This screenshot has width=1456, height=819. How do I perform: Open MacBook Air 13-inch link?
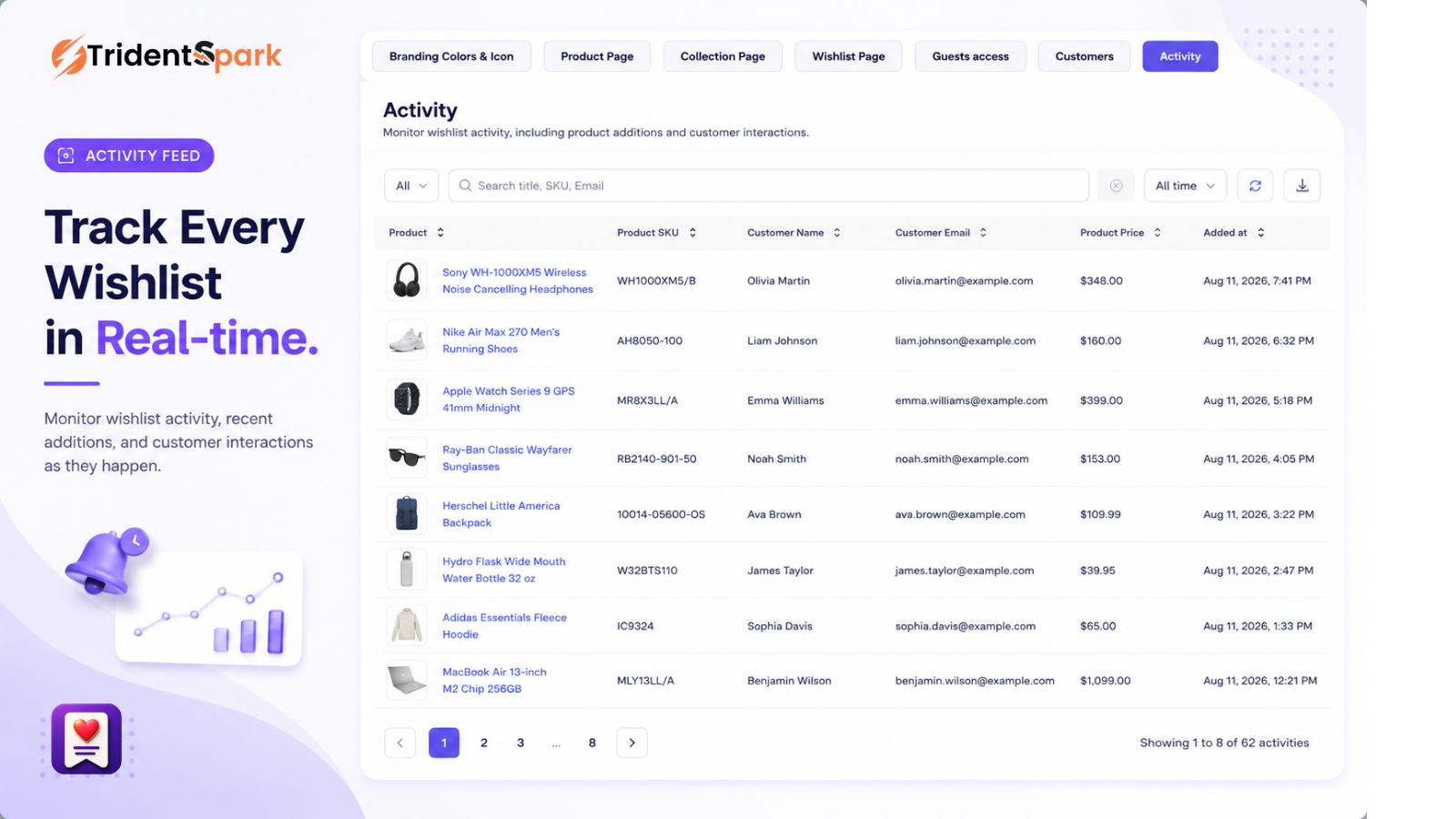click(x=494, y=681)
